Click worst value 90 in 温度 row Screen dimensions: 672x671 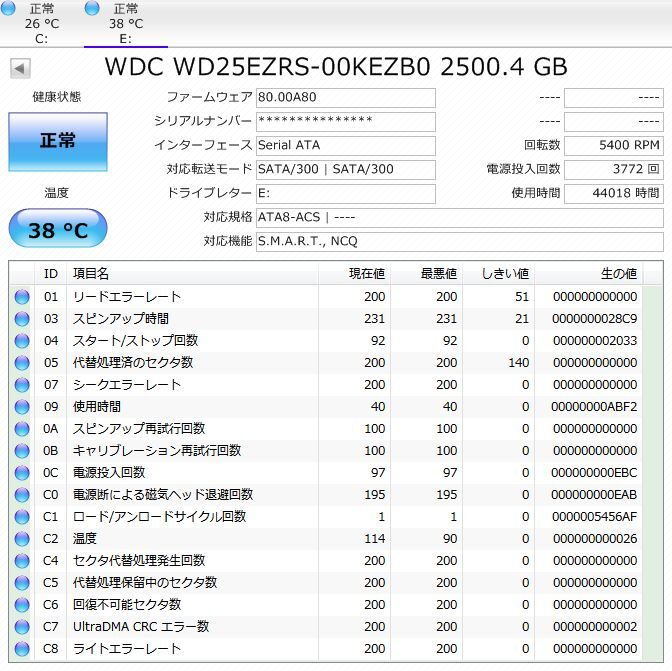pyautogui.click(x=450, y=539)
